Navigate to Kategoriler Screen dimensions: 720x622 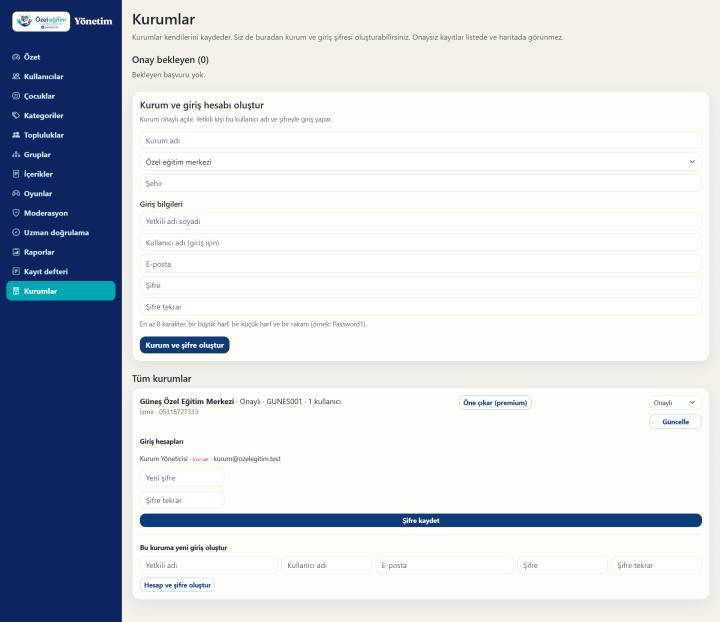[x=61, y=115]
